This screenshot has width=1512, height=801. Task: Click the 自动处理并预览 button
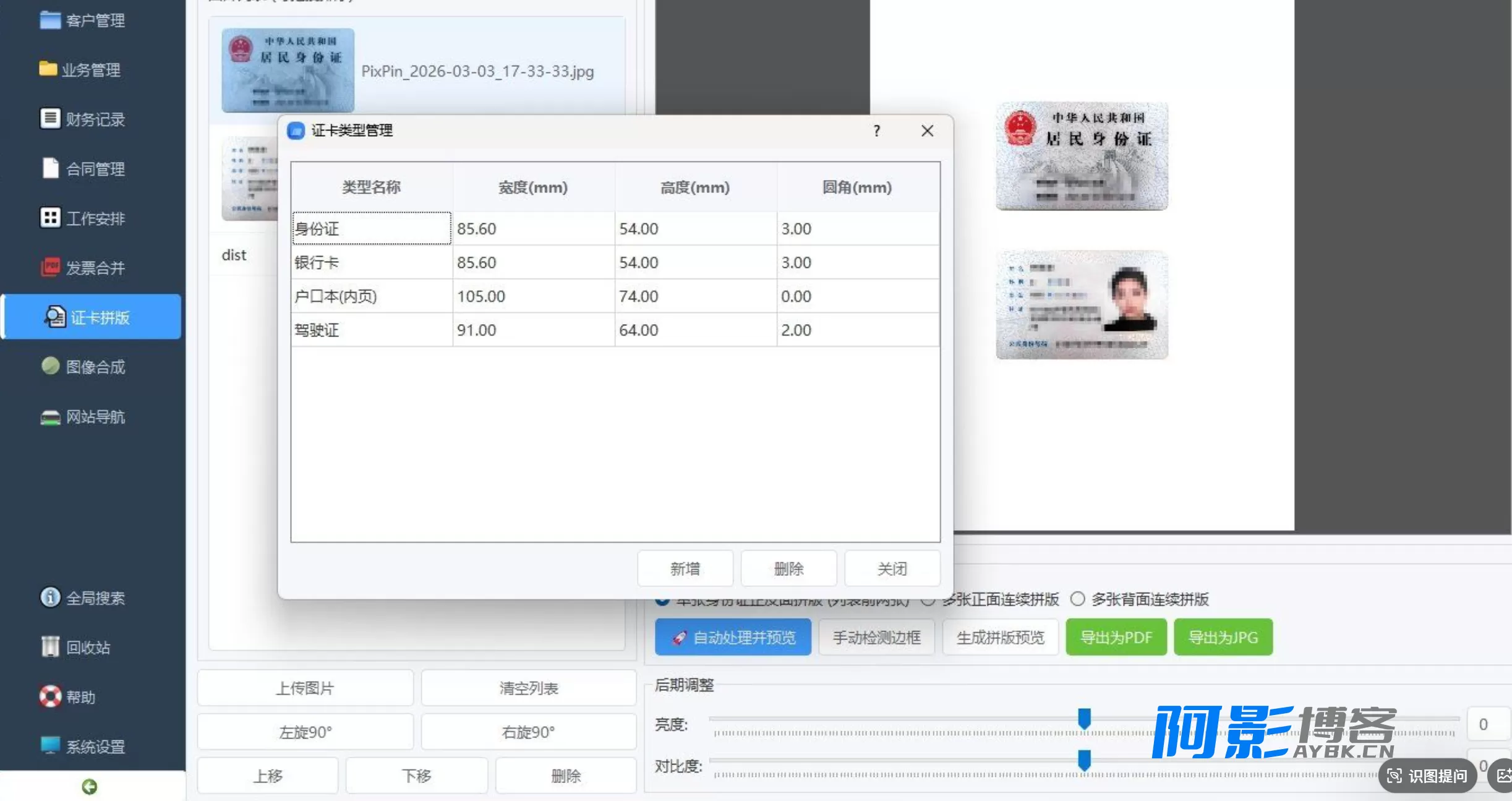pos(733,637)
